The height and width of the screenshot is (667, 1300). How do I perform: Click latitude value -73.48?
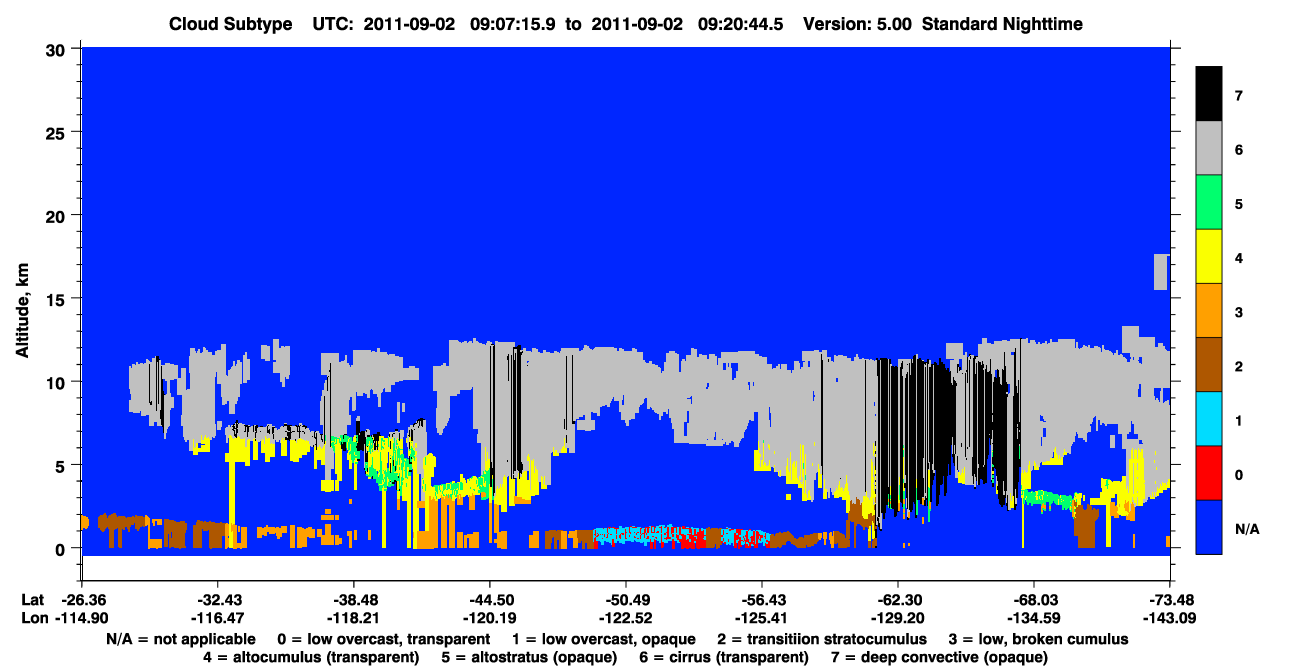click(x=1170, y=599)
